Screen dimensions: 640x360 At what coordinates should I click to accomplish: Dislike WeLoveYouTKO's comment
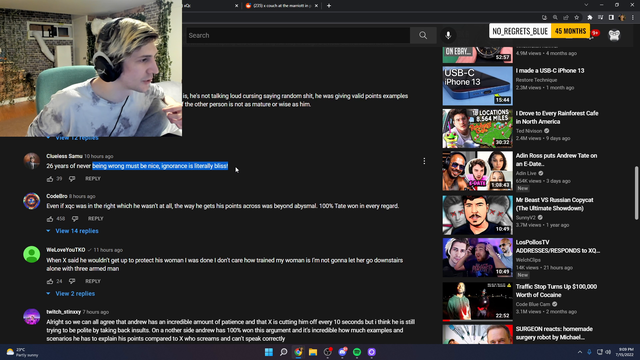pyautogui.click(x=72, y=281)
